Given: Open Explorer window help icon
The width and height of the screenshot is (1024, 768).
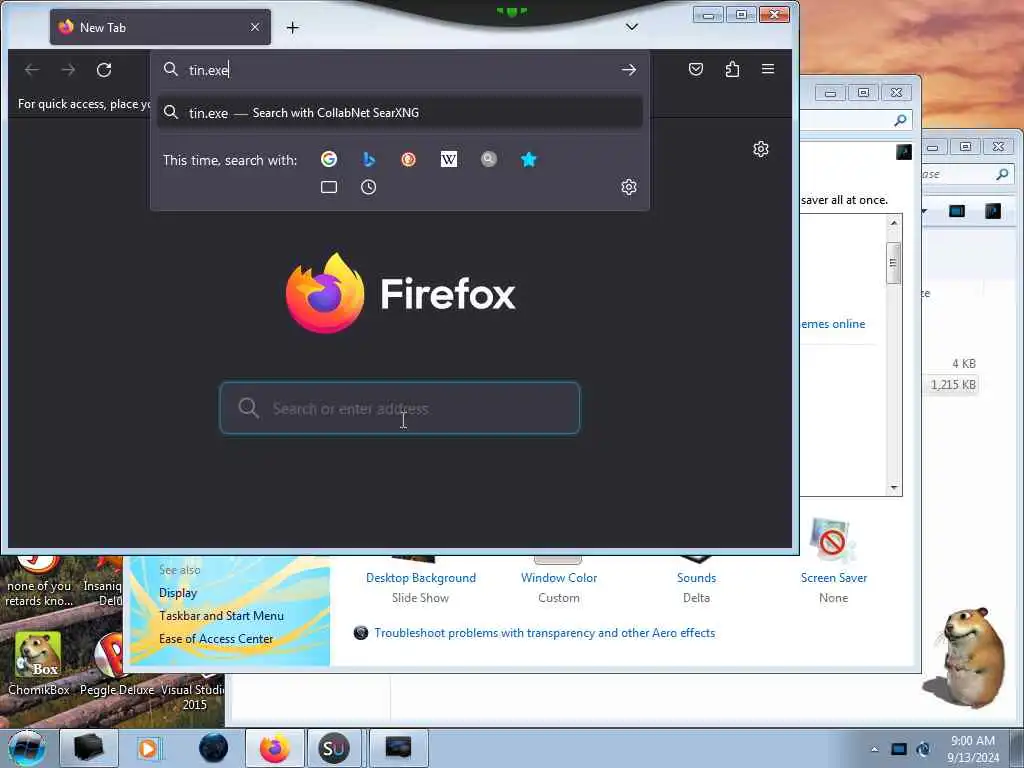Looking at the screenshot, I should click(993, 211).
